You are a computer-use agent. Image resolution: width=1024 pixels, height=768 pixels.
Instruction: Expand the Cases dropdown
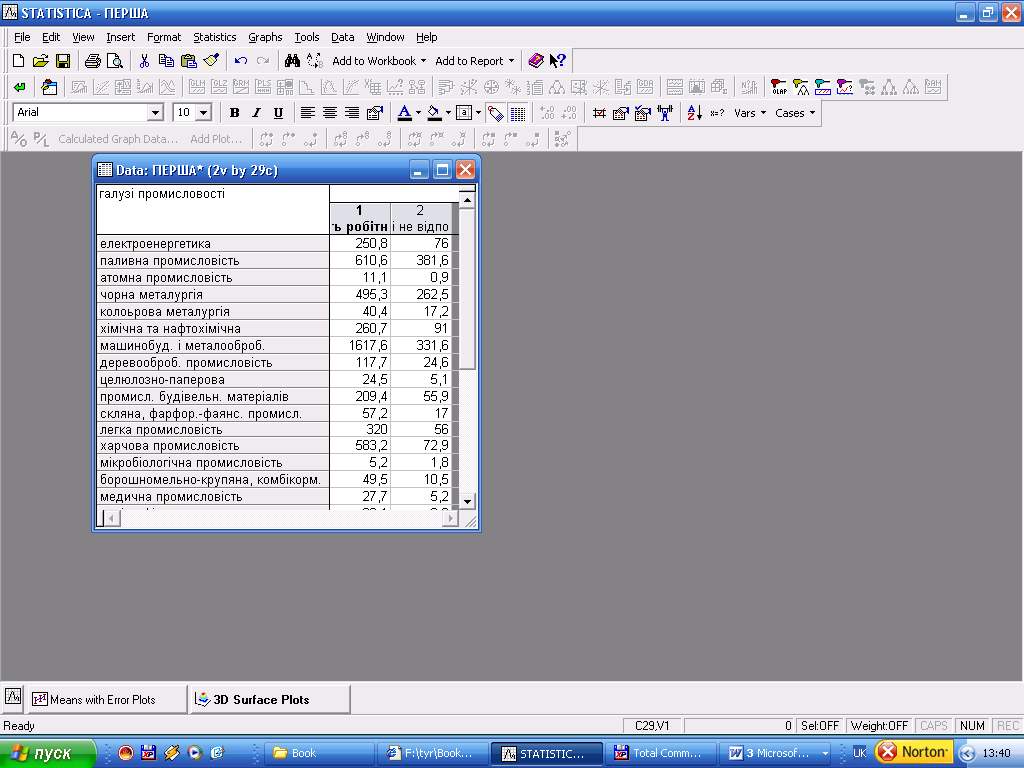[x=795, y=113]
